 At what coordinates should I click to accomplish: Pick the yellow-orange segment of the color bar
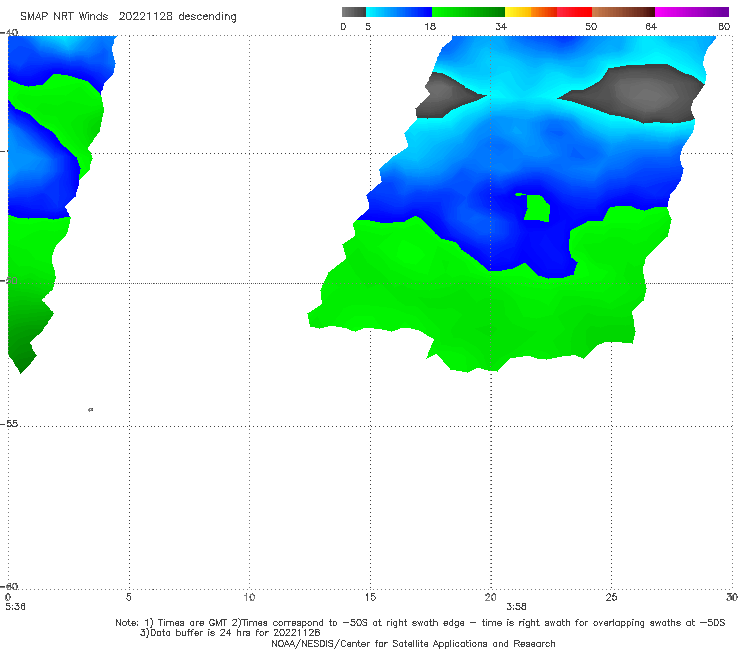click(531, 12)
